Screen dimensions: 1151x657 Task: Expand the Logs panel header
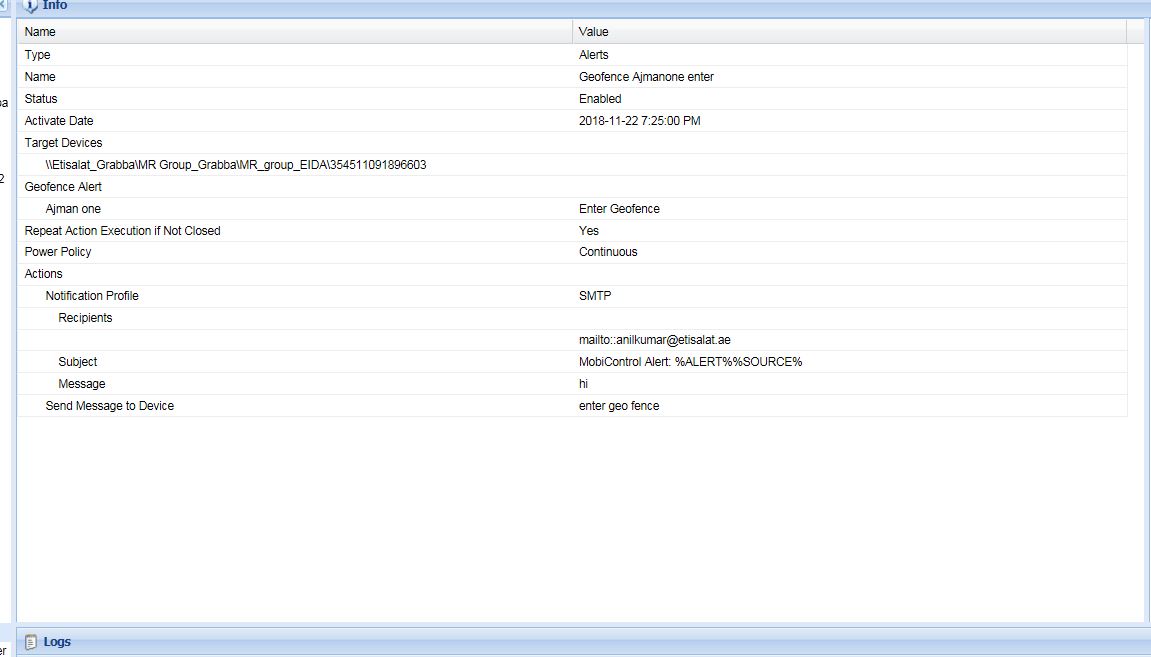point(58,641)
